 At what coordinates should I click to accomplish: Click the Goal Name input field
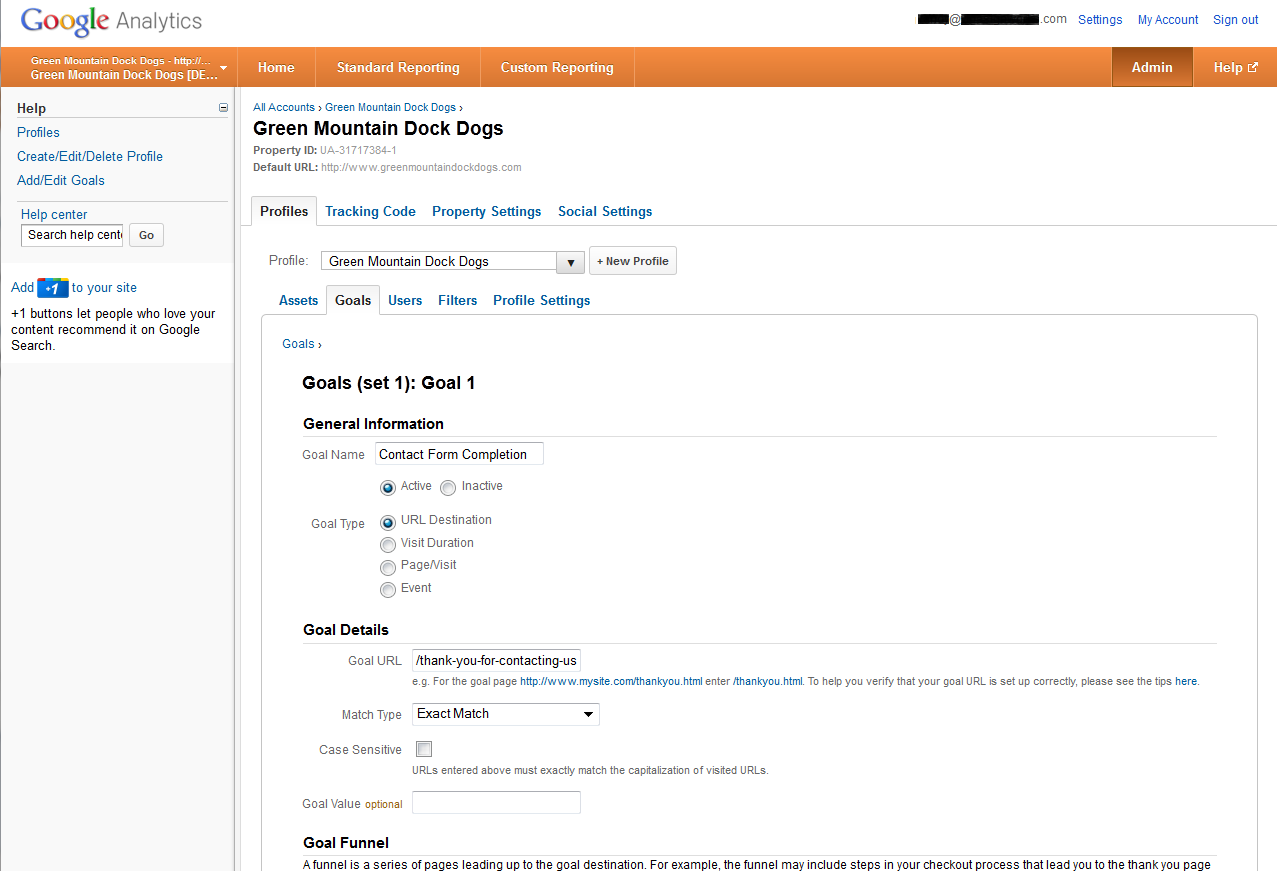460,454
